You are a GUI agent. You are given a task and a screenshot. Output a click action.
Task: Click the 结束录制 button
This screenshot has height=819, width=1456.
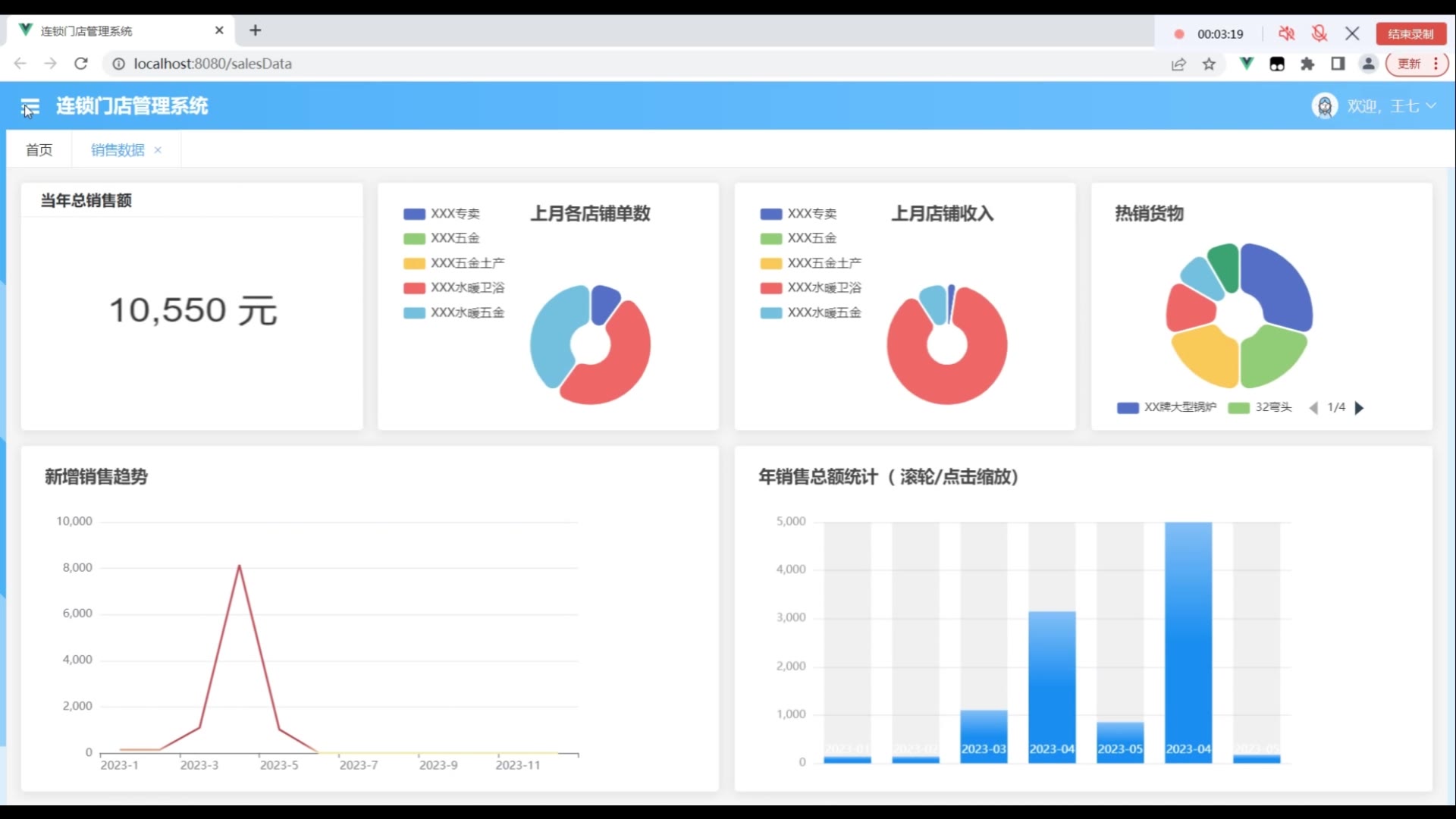(1410, 33)
